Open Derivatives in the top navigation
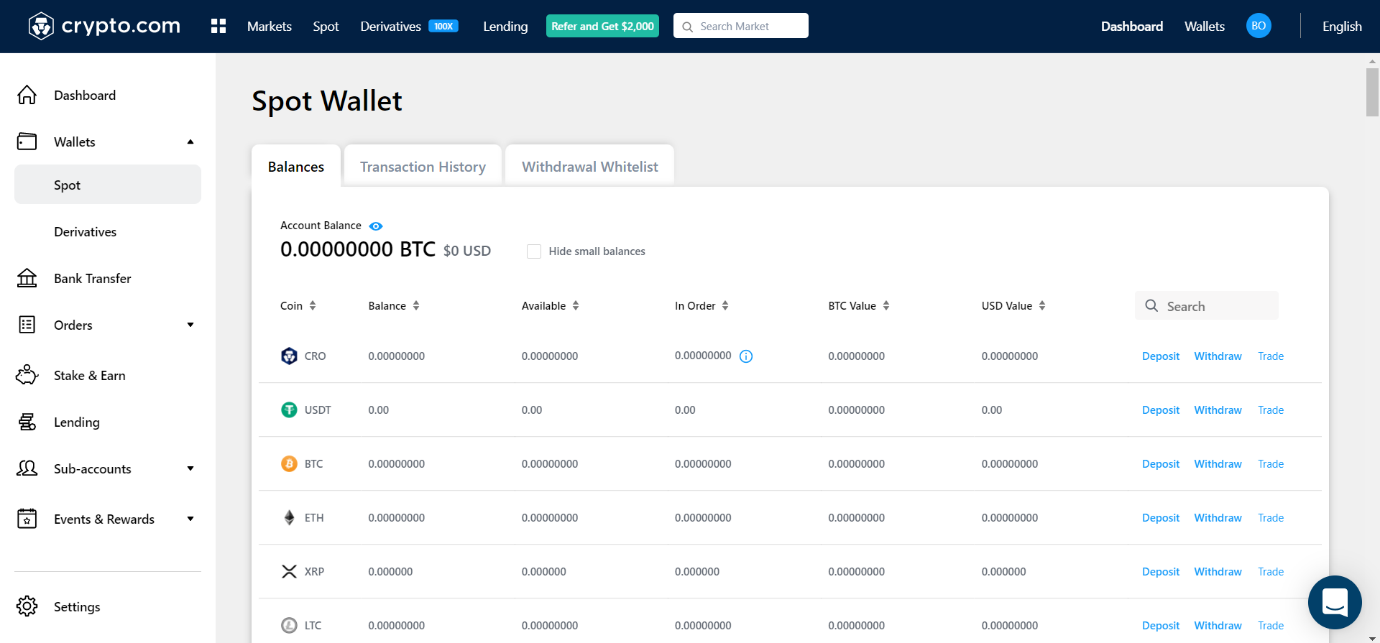This screenshot has height=643, width=1380. point(390,26)
